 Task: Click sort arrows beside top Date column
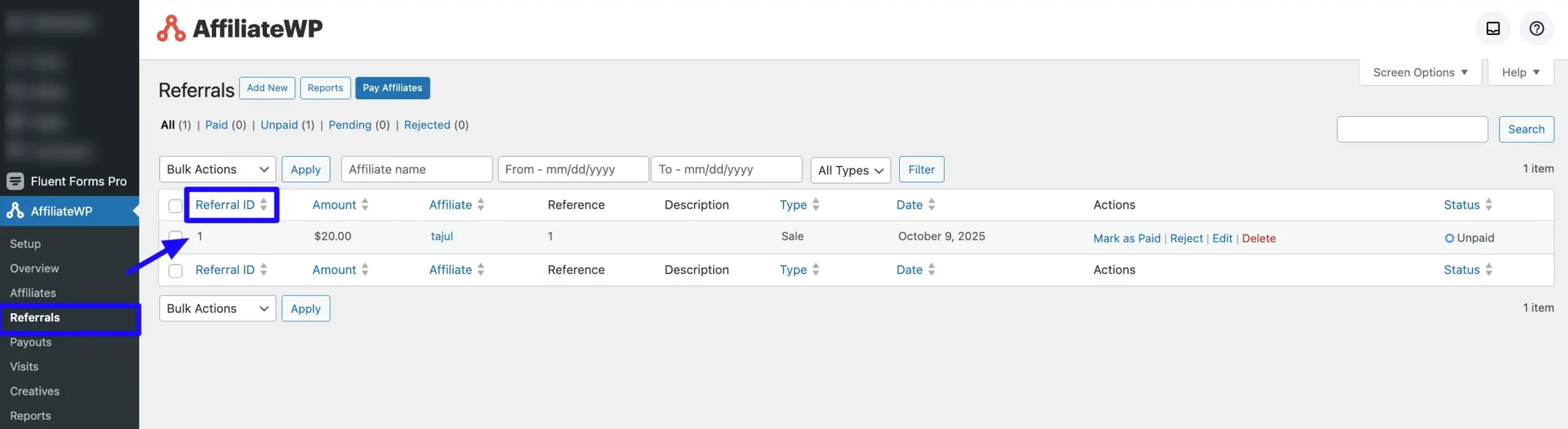(x=932, y=204)
